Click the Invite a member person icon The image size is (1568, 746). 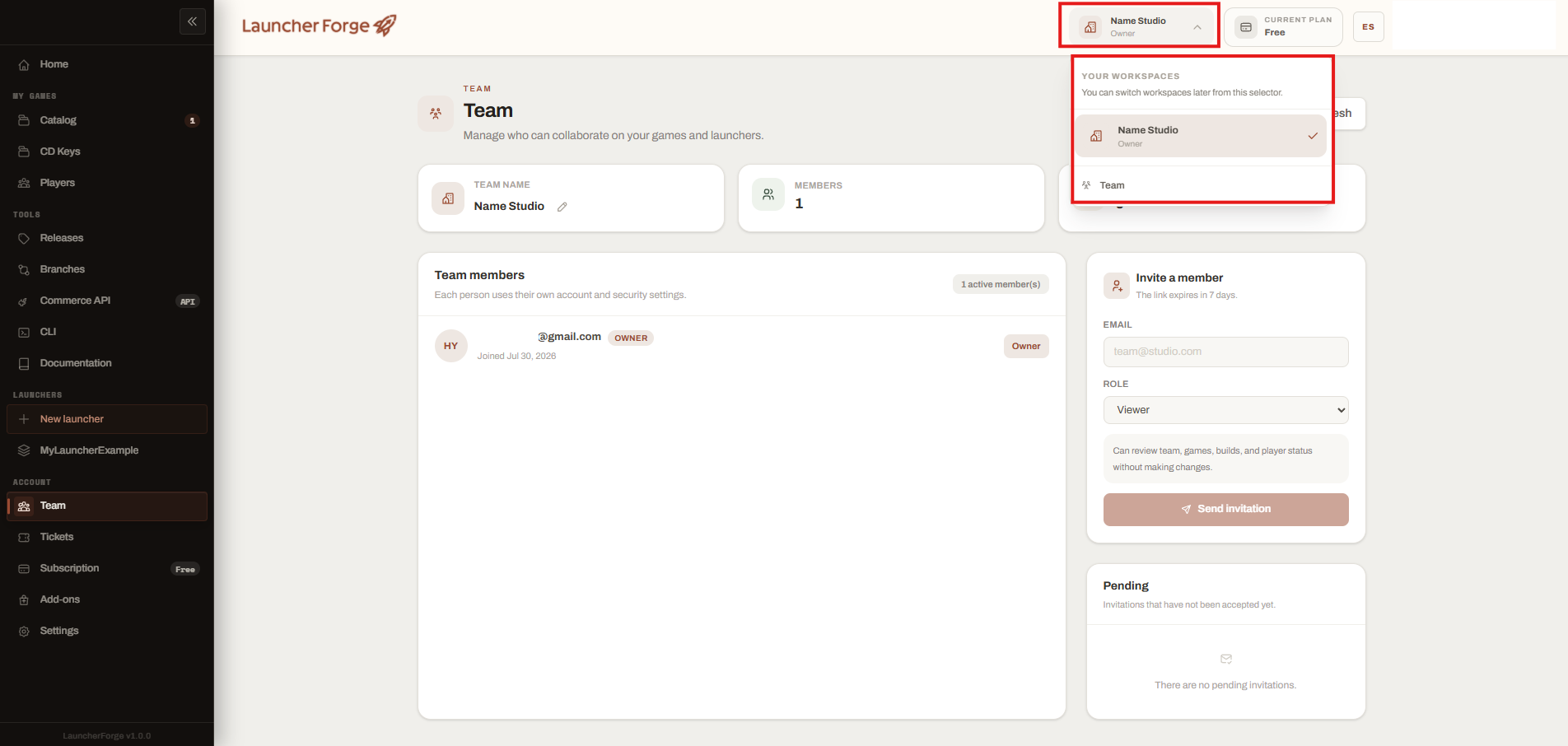tap(1117, 286)
